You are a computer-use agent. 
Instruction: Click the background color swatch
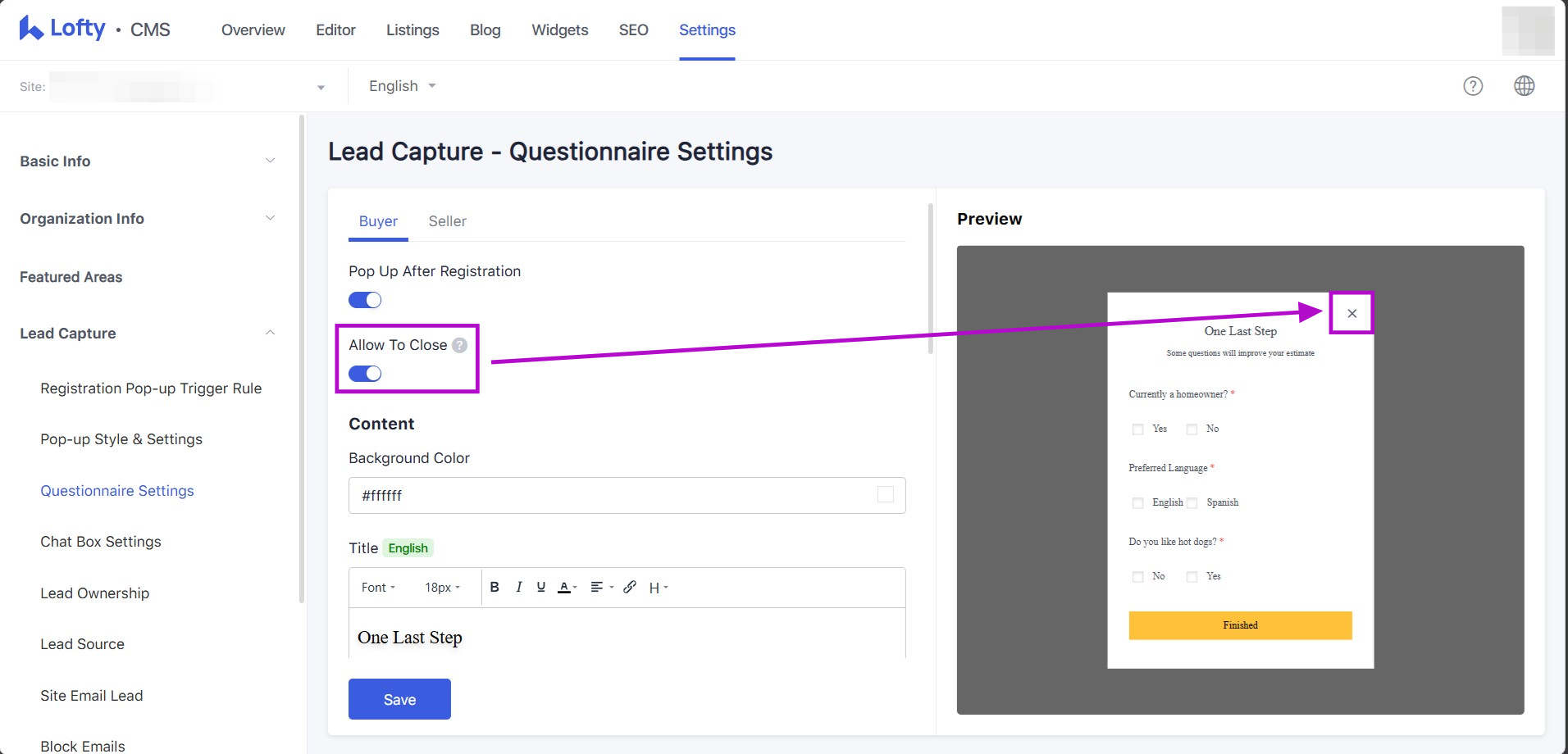tap(886, 494)
